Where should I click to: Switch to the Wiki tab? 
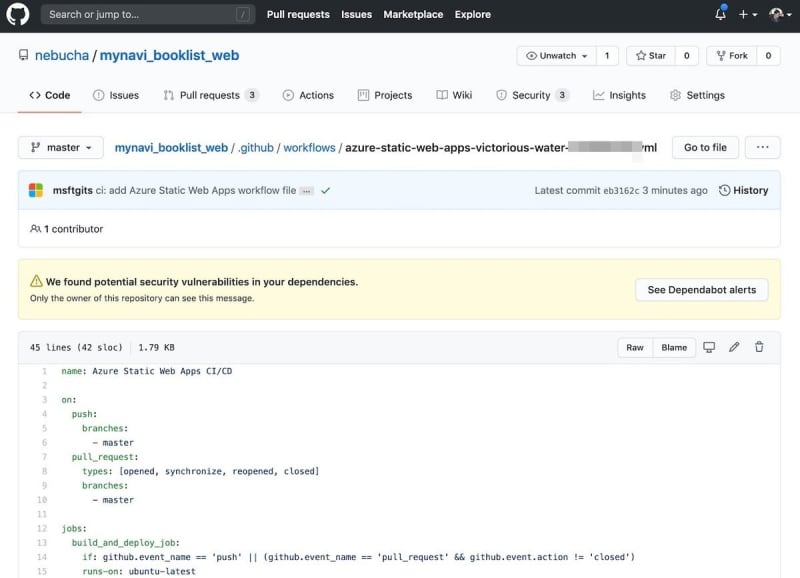pyautogui.click(x=454, y=95)
